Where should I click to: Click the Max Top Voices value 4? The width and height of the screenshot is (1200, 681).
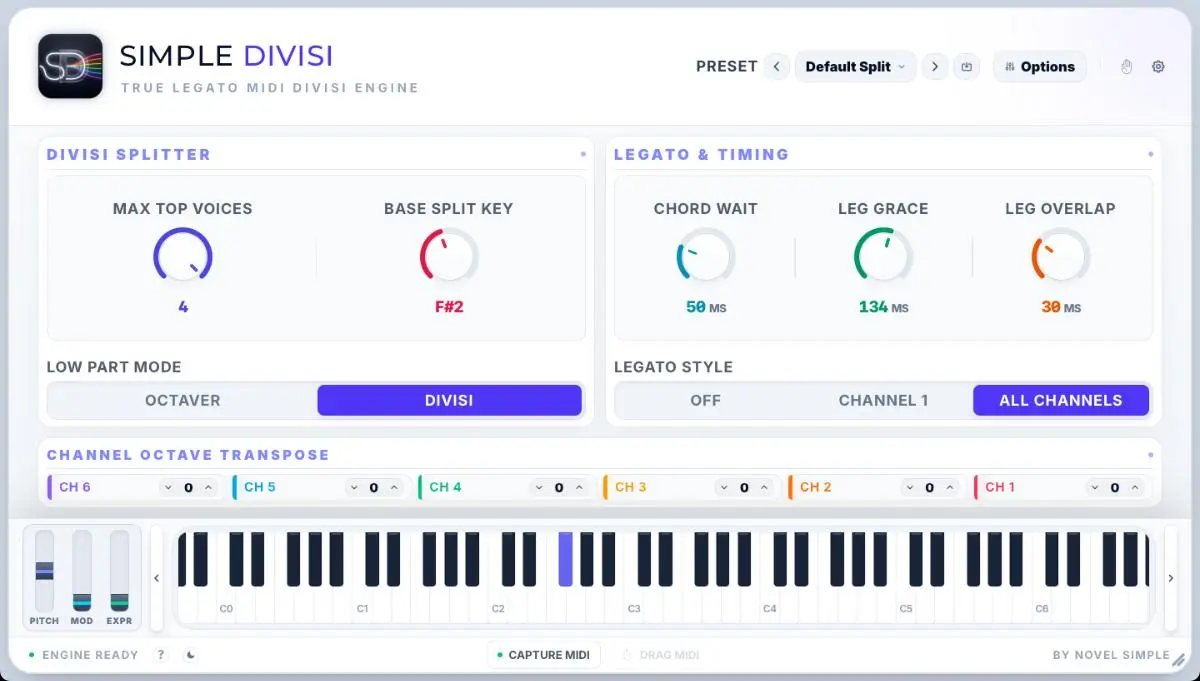(x=183, y=307)
